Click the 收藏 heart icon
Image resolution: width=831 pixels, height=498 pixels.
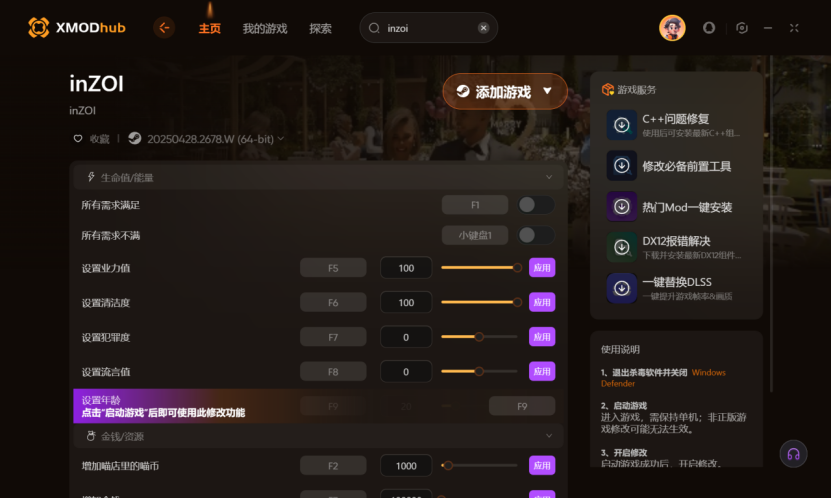78,139
